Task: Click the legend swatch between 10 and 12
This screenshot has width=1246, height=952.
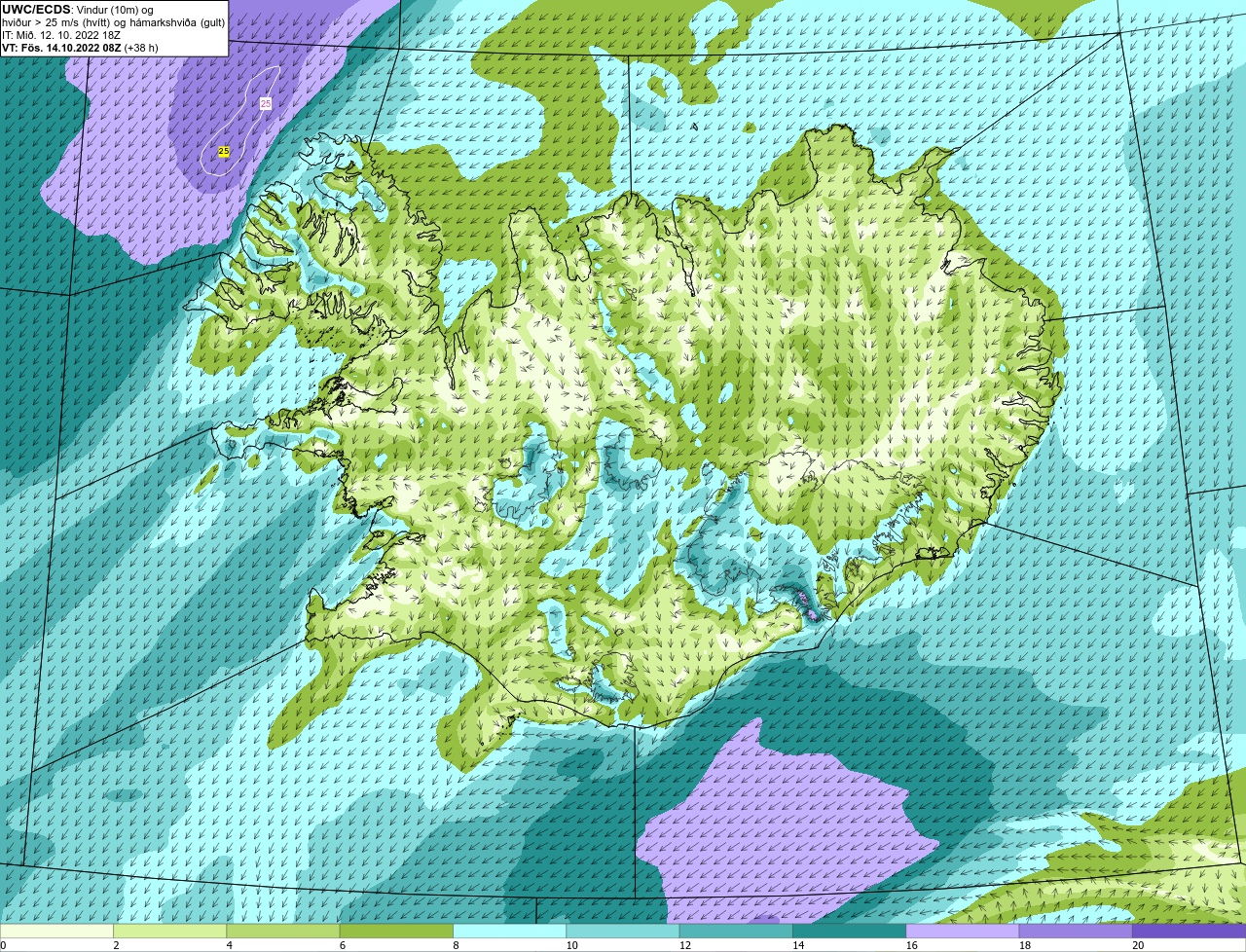Action: point(623,931)
